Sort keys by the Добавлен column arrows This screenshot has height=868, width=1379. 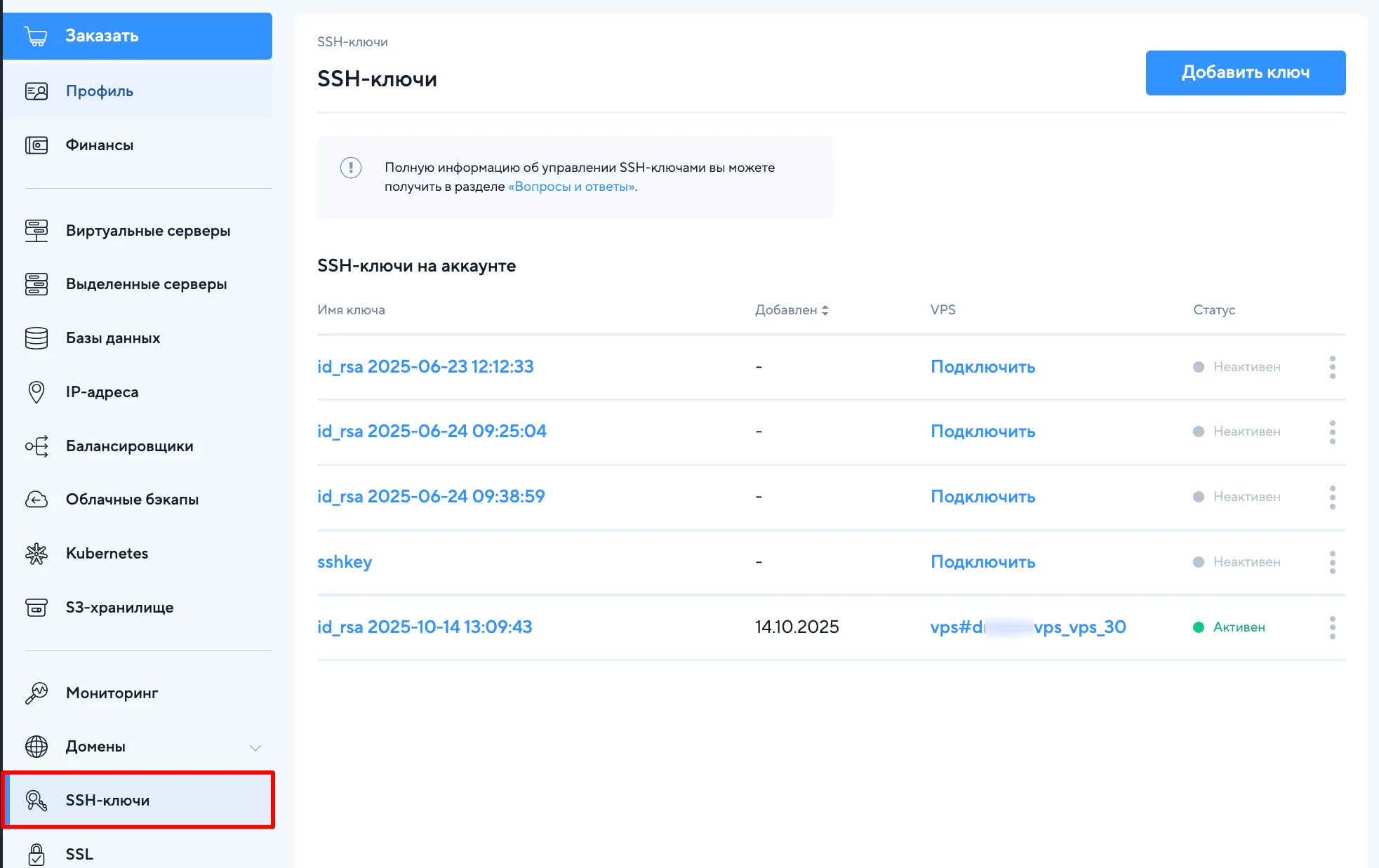click(x=825, y=310)
